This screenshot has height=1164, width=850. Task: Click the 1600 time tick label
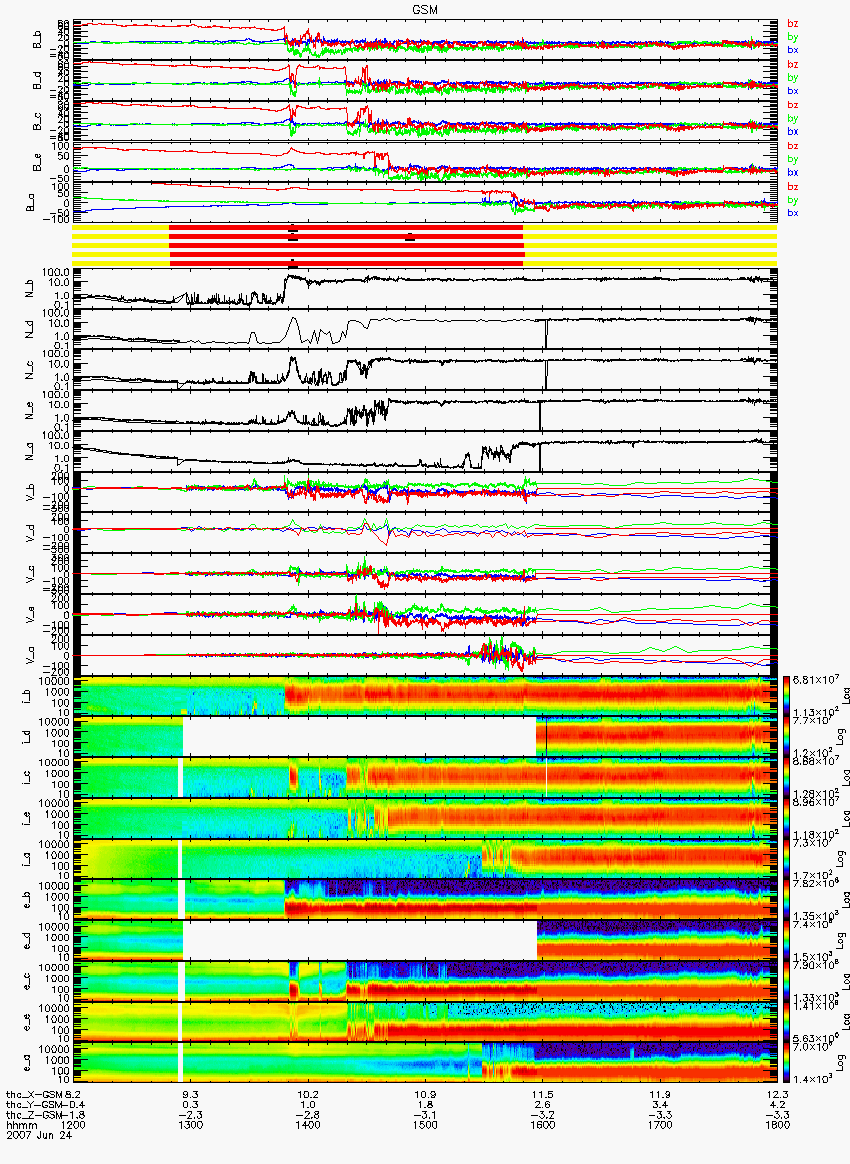542,1125
